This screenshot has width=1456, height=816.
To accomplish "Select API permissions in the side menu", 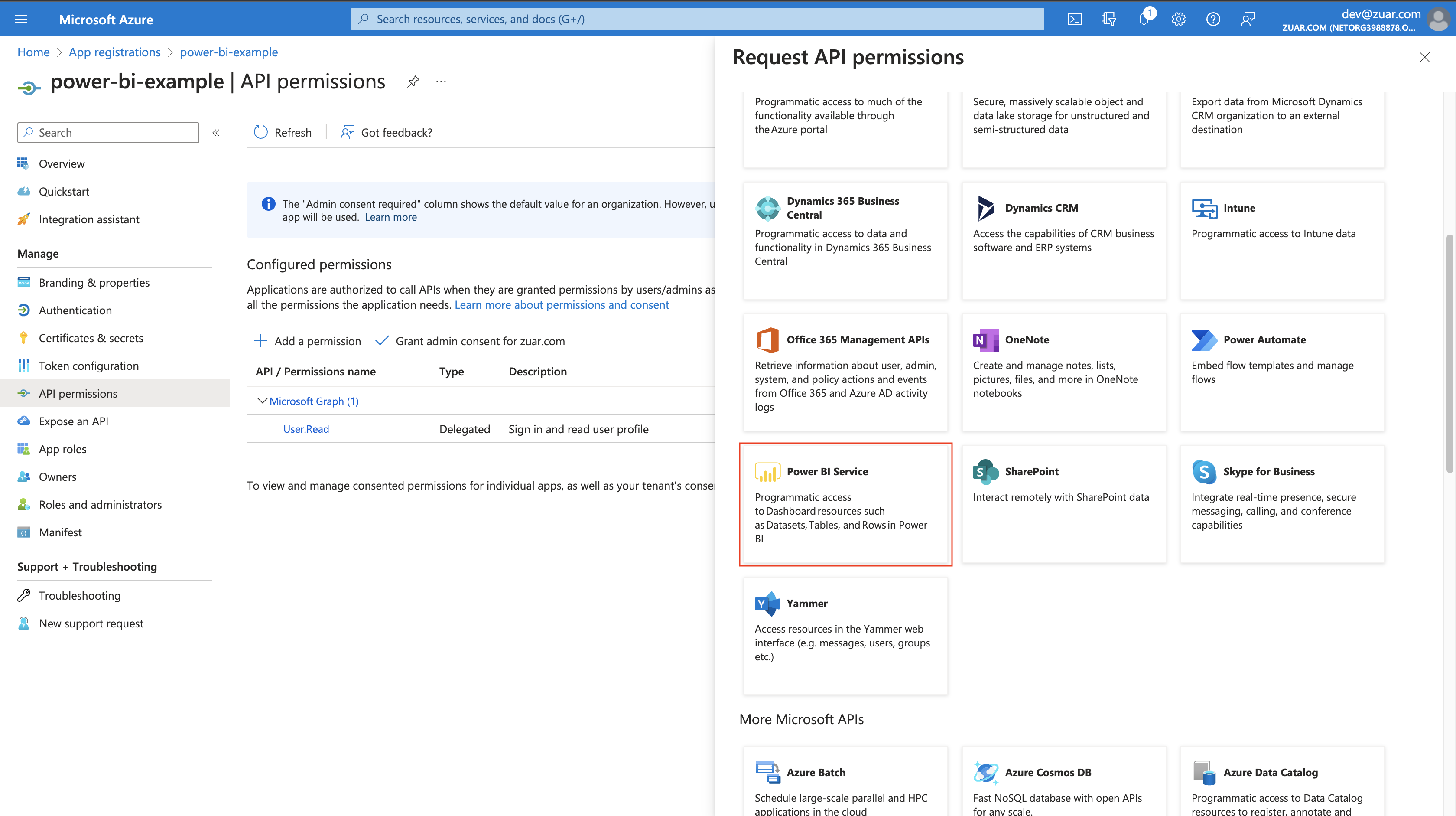I will [115, 394].
